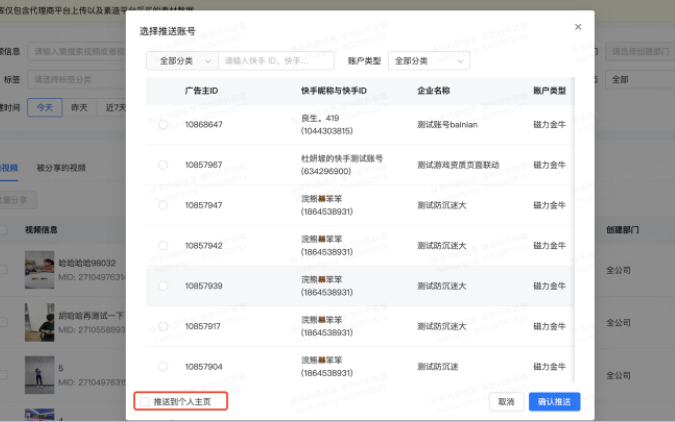Select radio for advertiser 10857904

click(x=163, y=367)
